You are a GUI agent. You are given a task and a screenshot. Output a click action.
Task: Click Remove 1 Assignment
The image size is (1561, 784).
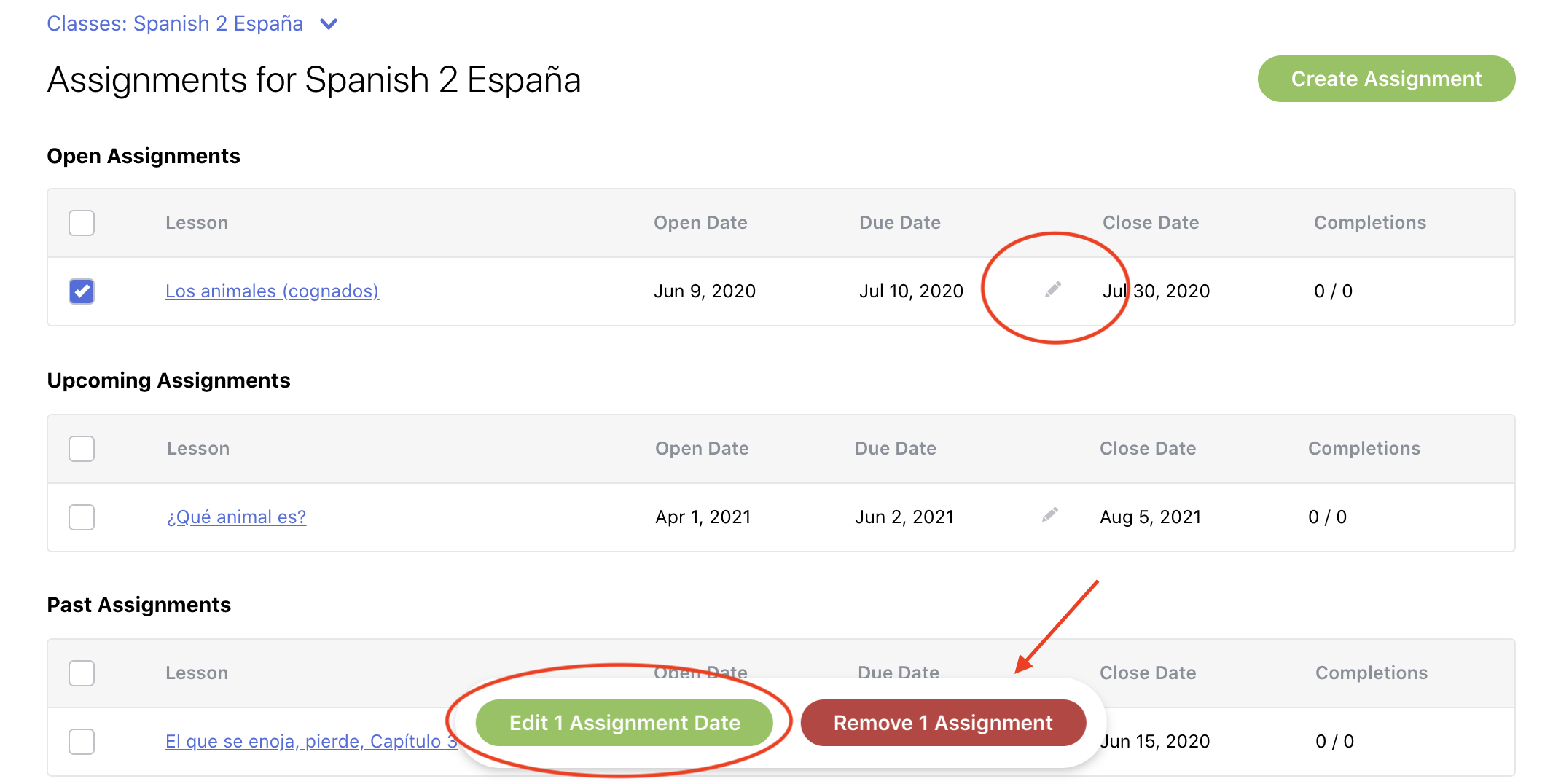coord(942,722)
